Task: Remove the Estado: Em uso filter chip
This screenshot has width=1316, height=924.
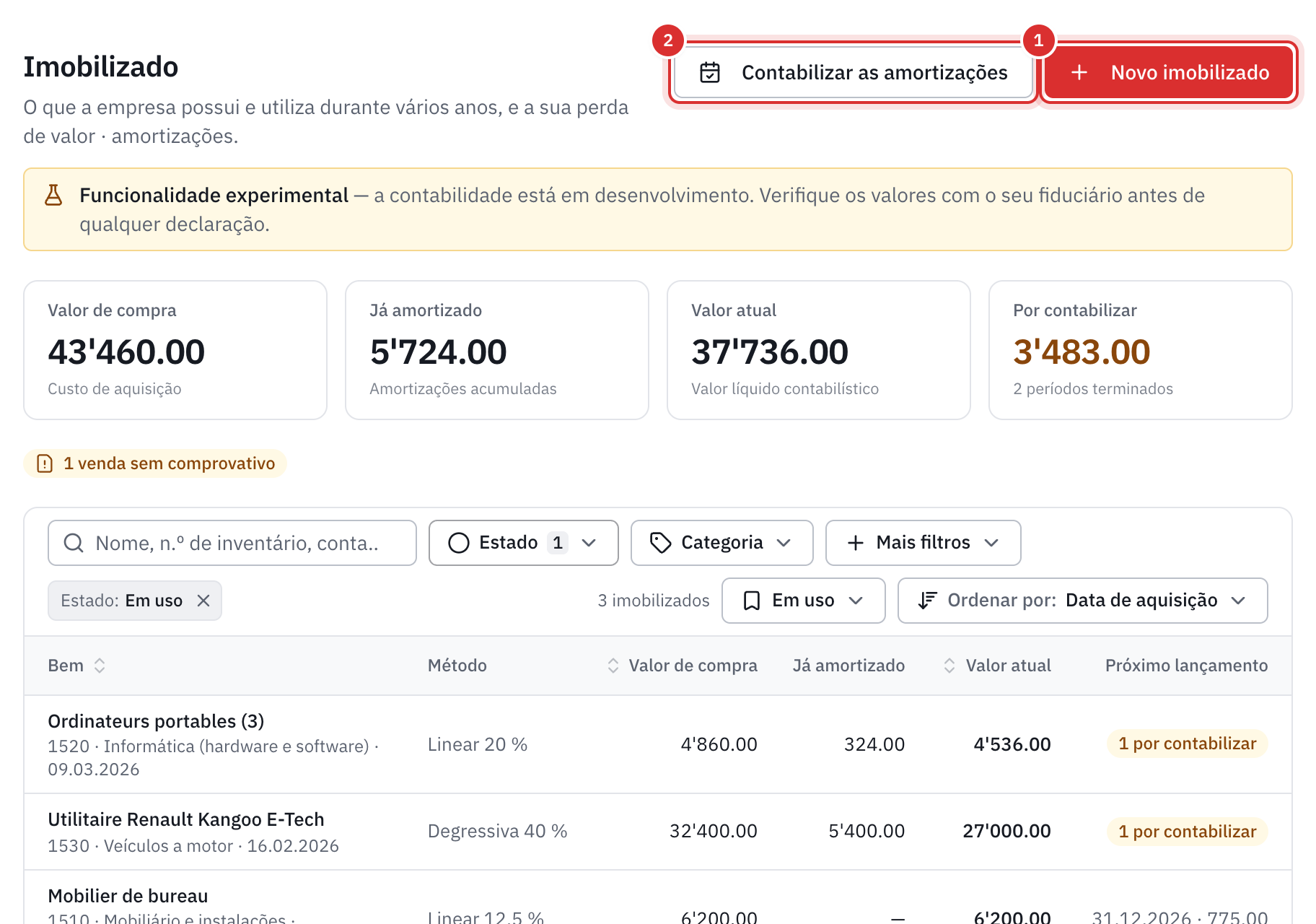Action: click(x=203, y=601)
